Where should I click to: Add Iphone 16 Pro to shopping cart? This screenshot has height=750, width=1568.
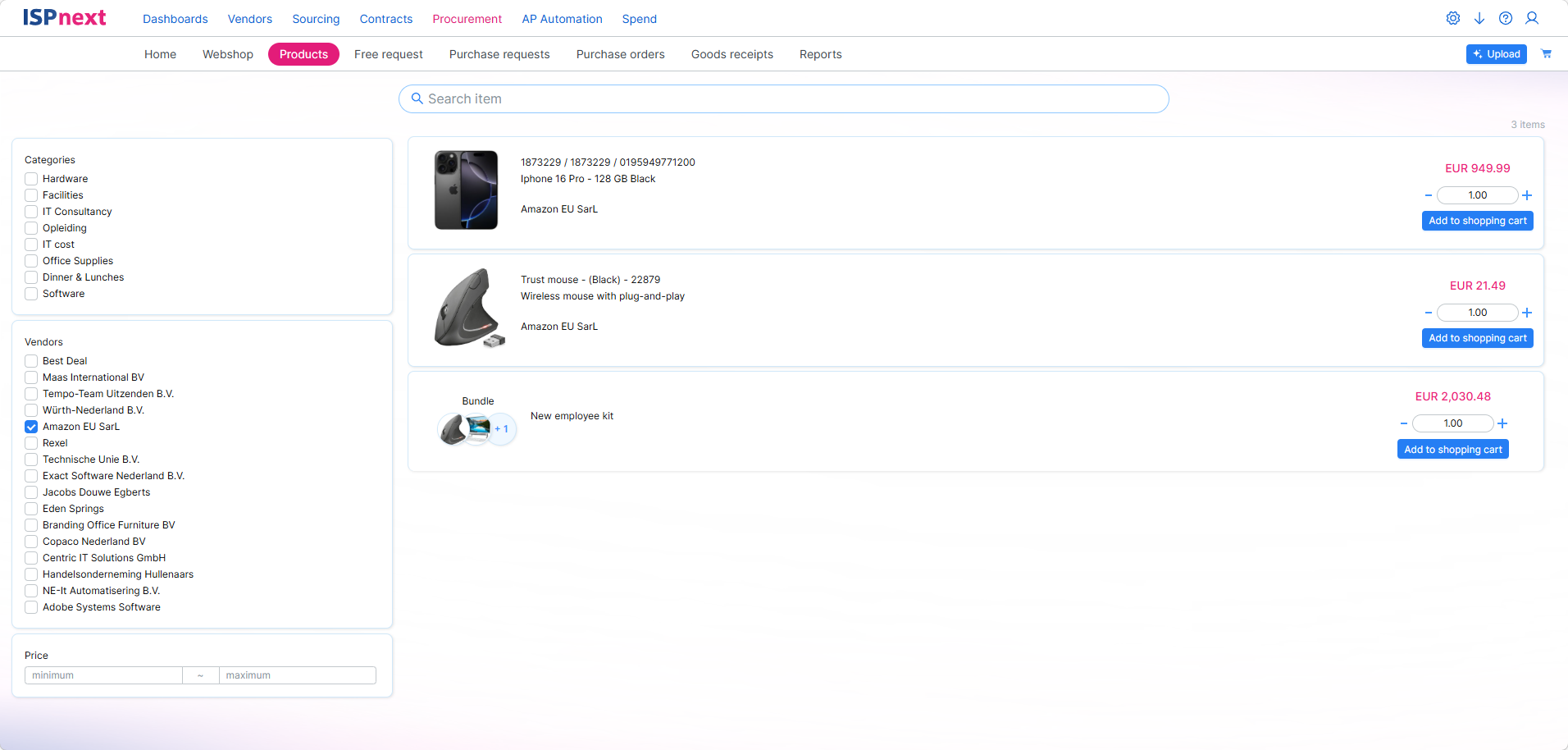[x=1478, y=221]
